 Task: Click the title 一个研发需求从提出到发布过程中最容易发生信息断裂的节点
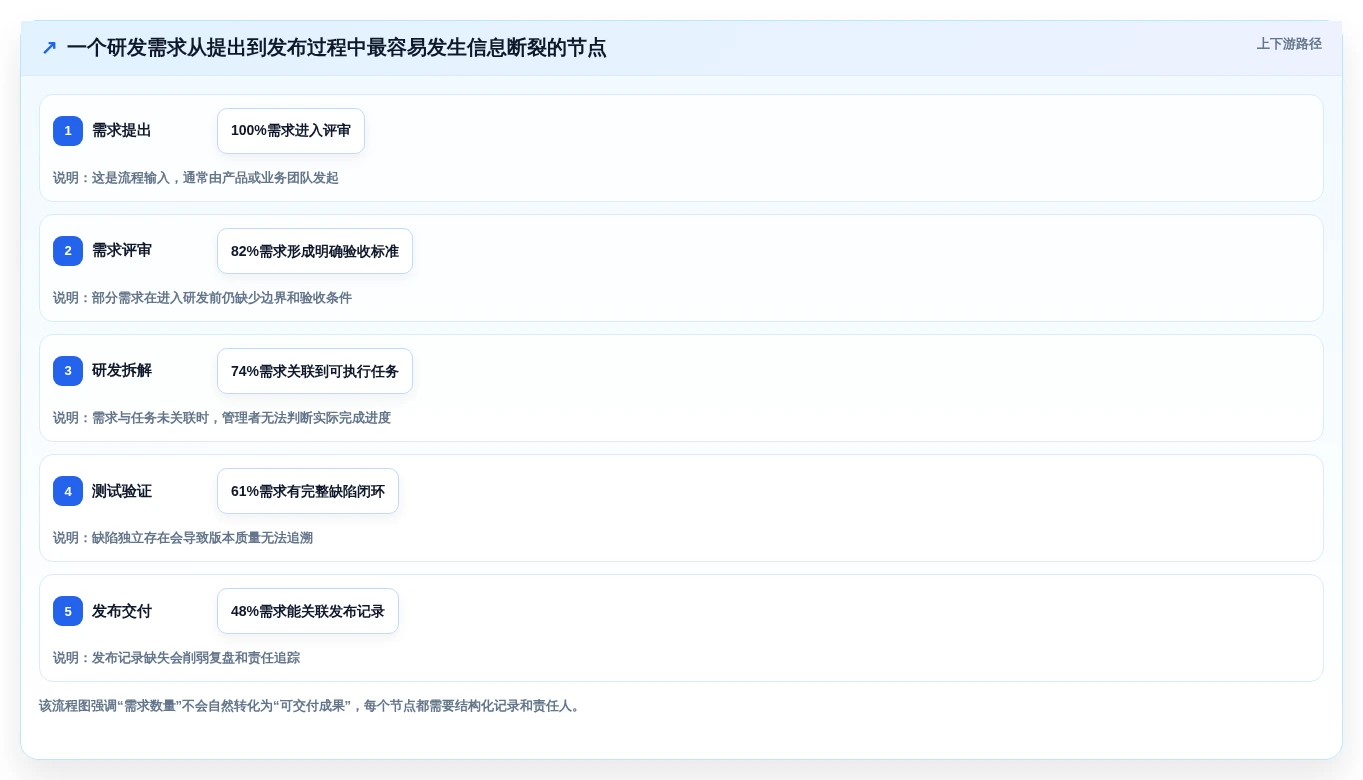336,48
